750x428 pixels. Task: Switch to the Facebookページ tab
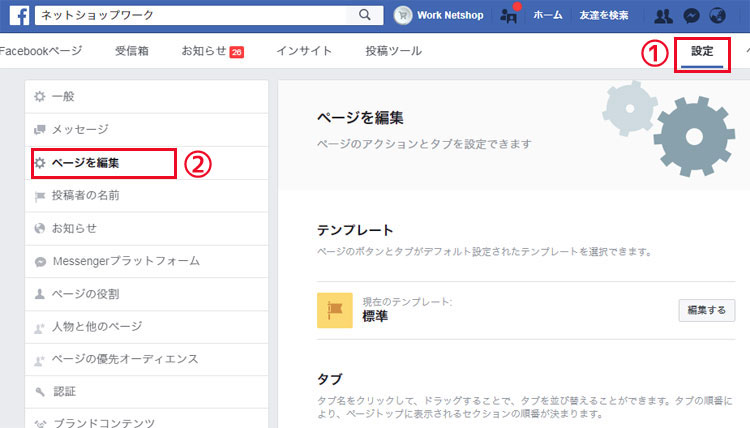click(41, 51)
